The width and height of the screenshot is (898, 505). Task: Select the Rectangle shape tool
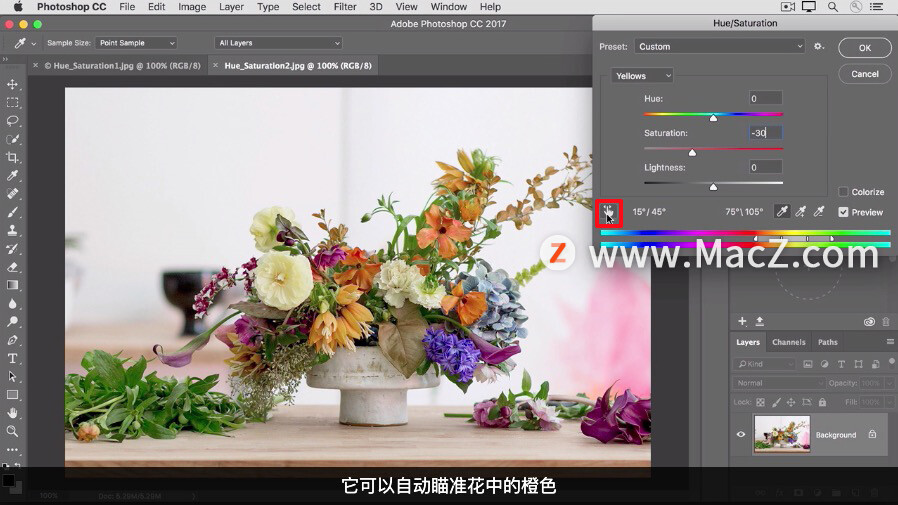coord(12,395)
